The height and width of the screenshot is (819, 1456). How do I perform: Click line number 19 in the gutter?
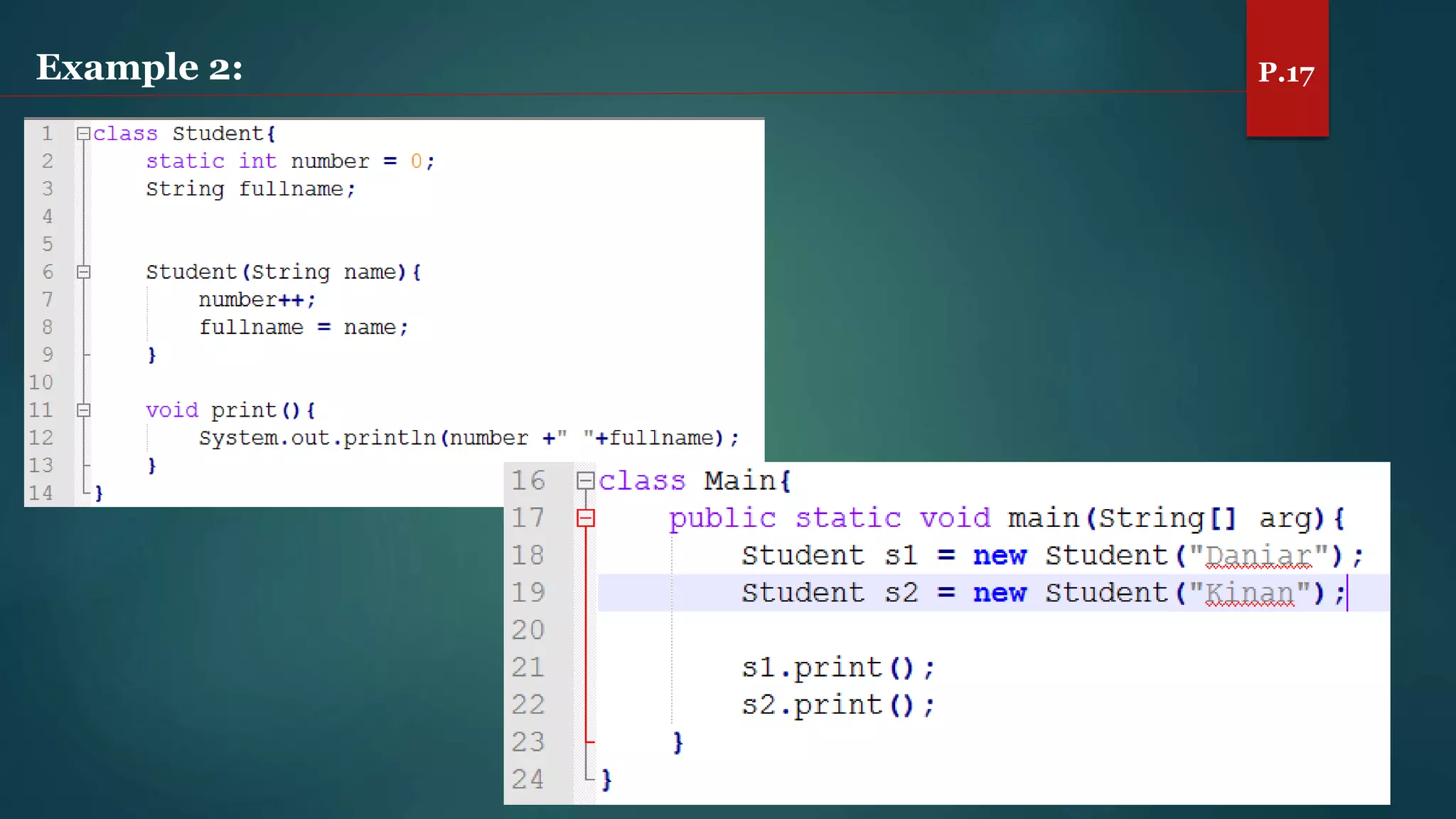tap(528, 592)
